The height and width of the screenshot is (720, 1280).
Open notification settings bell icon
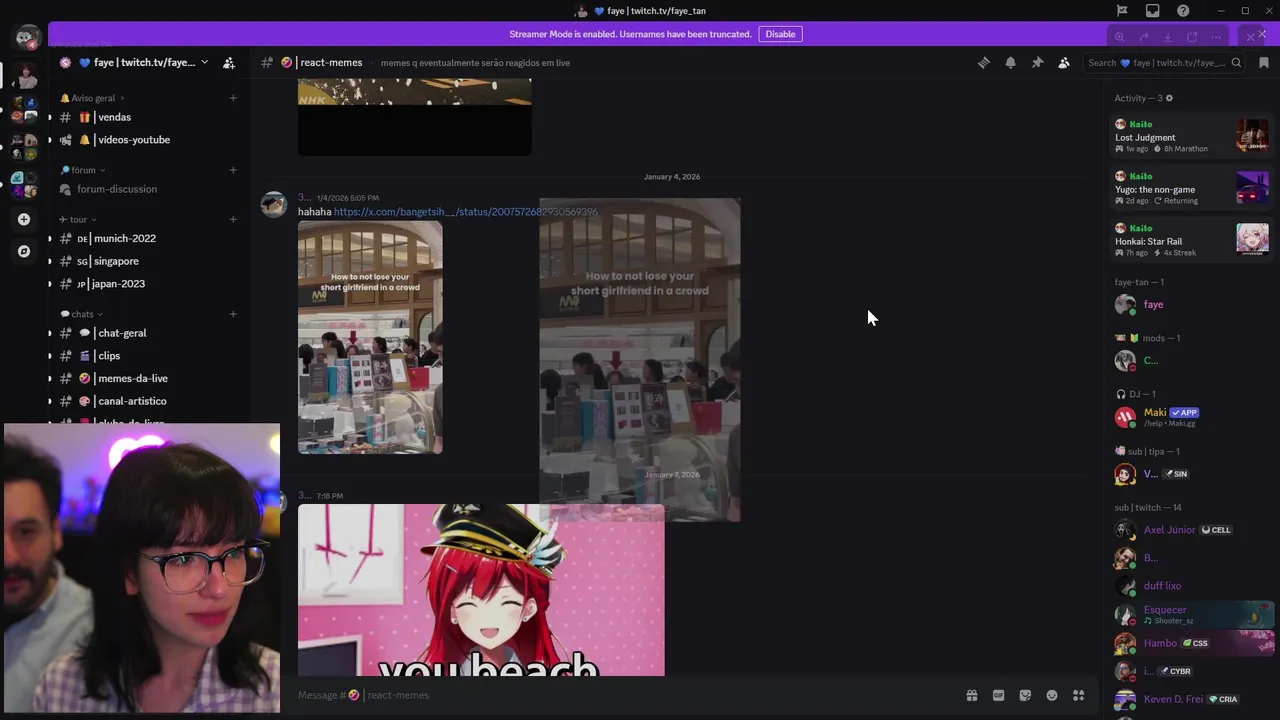click(1010, 62)
